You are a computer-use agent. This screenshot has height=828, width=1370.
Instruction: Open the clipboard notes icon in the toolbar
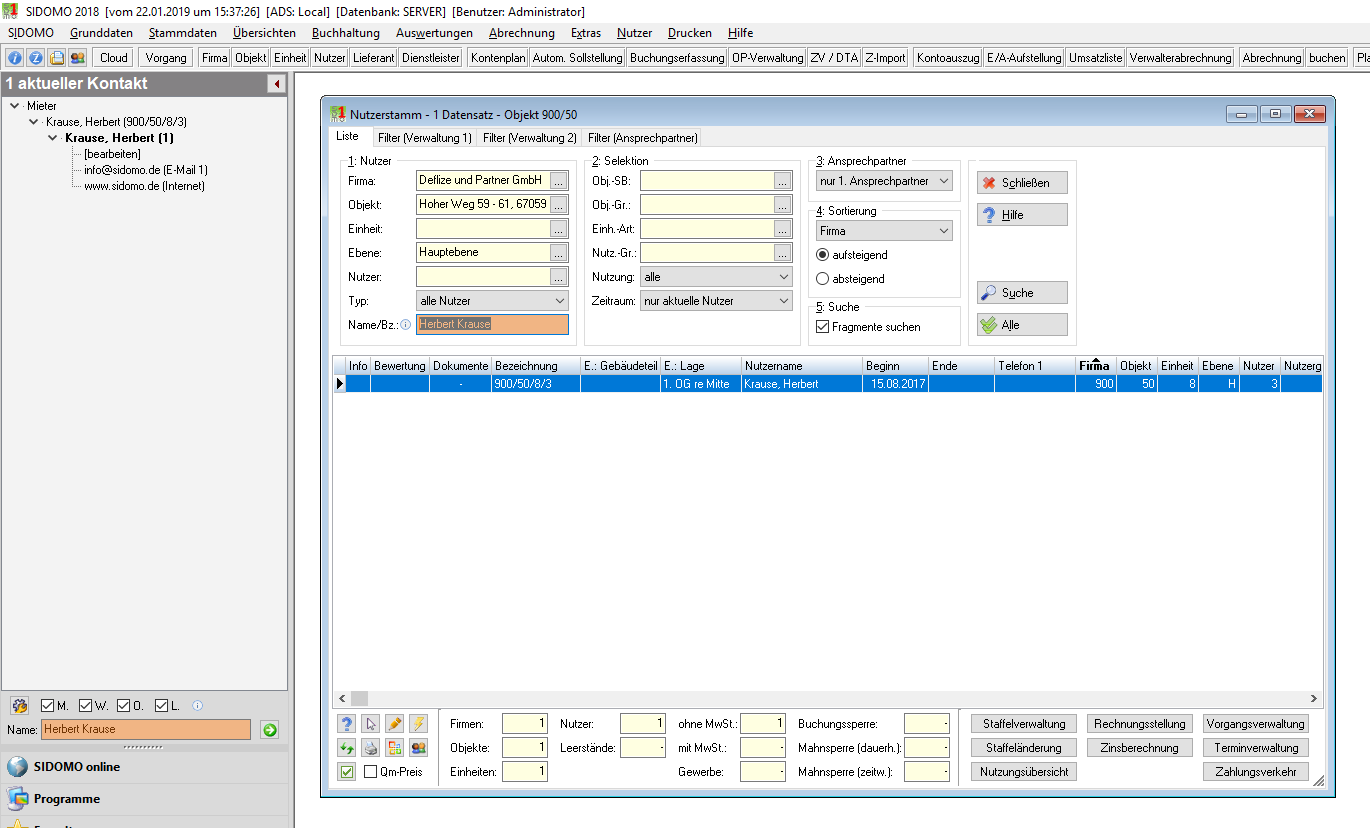click(x=57, y=58)
